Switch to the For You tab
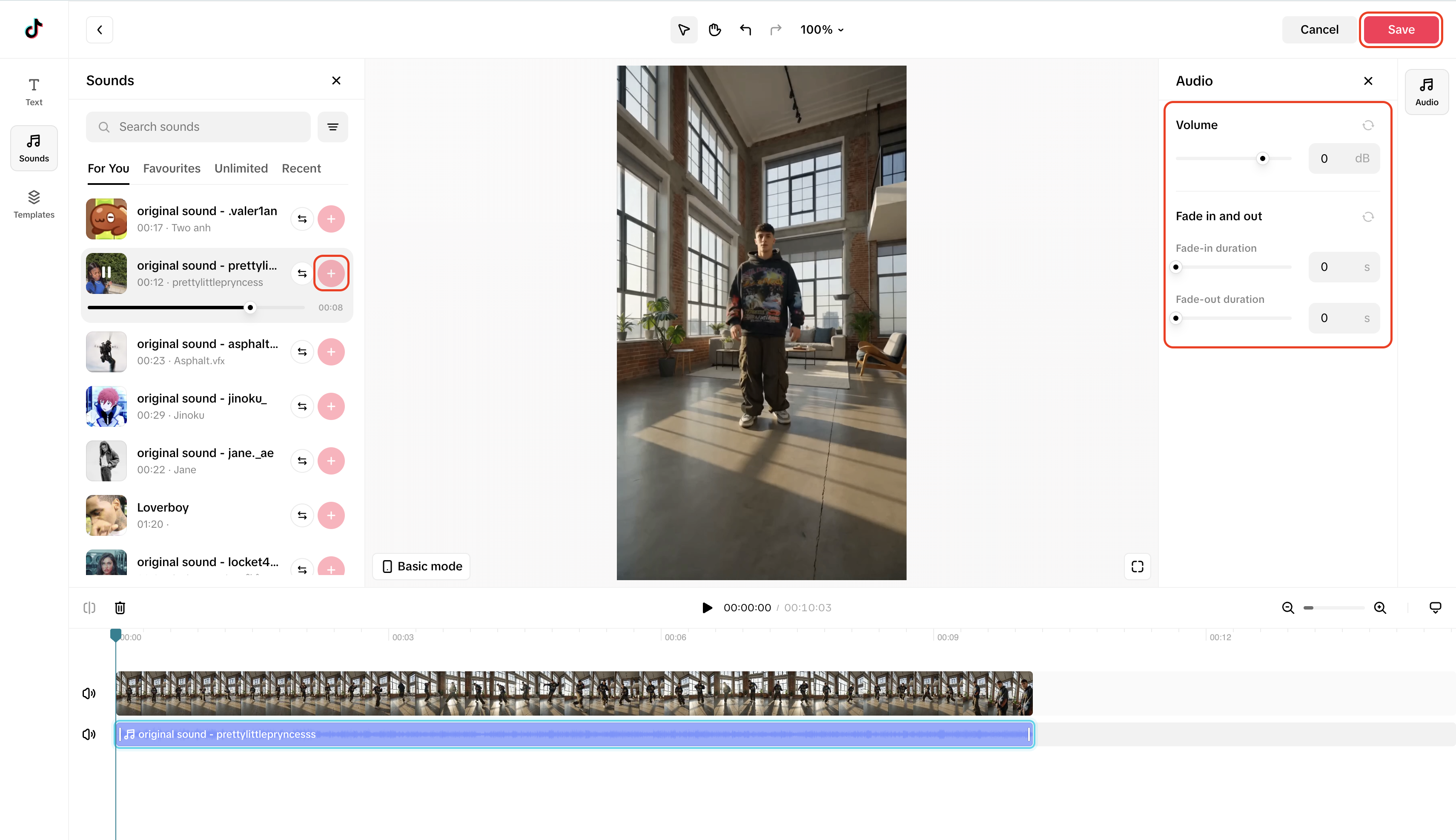 [109, 168]
